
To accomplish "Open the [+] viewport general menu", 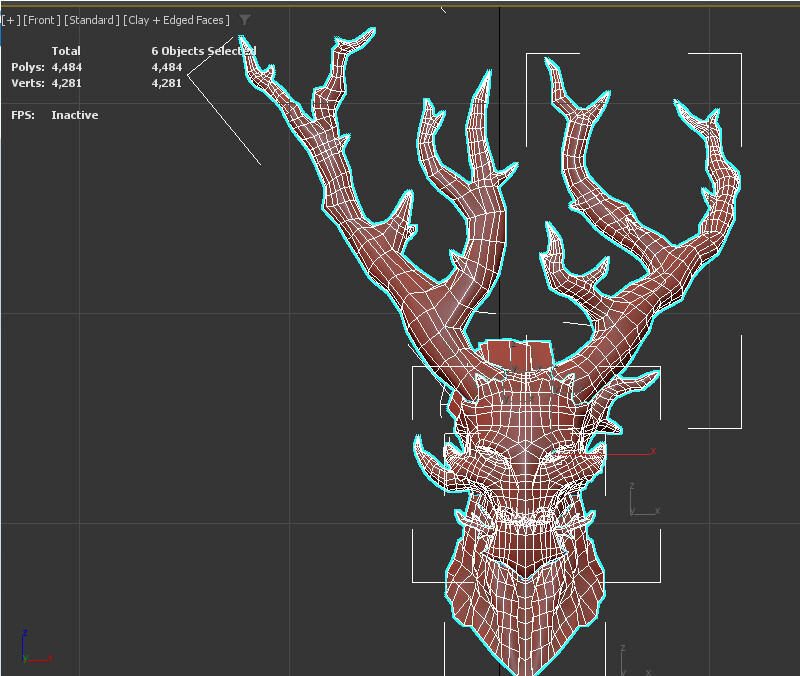I will coord(10,20).
